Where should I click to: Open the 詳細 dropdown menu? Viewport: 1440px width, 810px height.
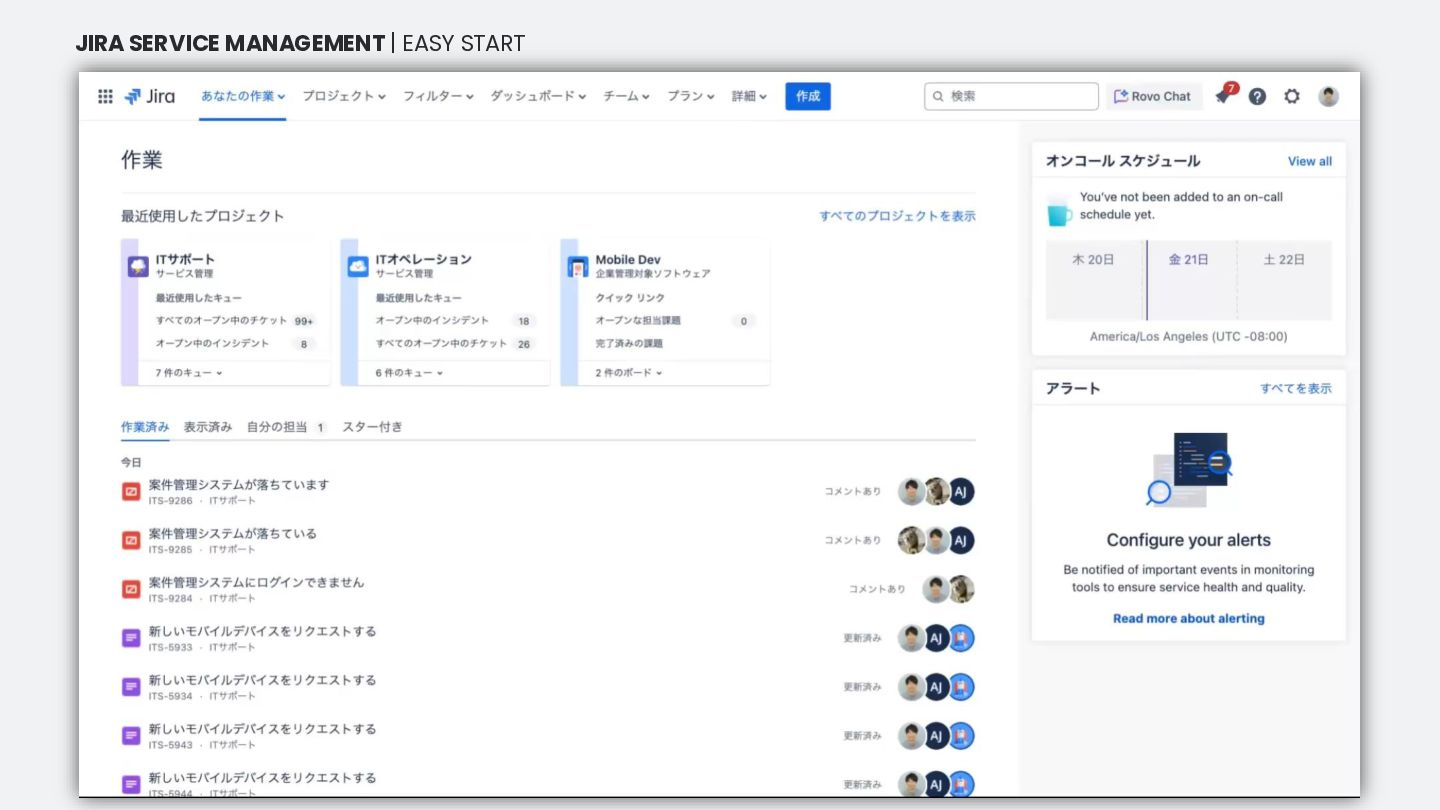(749, 96)
